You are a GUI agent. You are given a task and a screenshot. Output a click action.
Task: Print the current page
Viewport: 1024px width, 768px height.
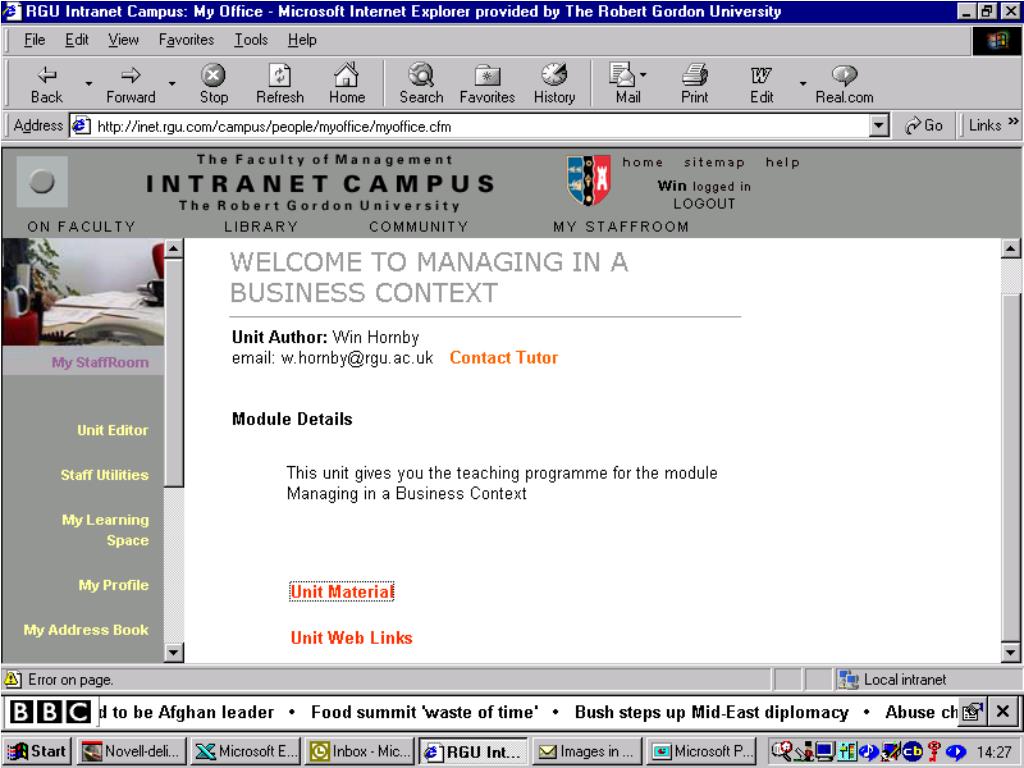coord(695,84)
